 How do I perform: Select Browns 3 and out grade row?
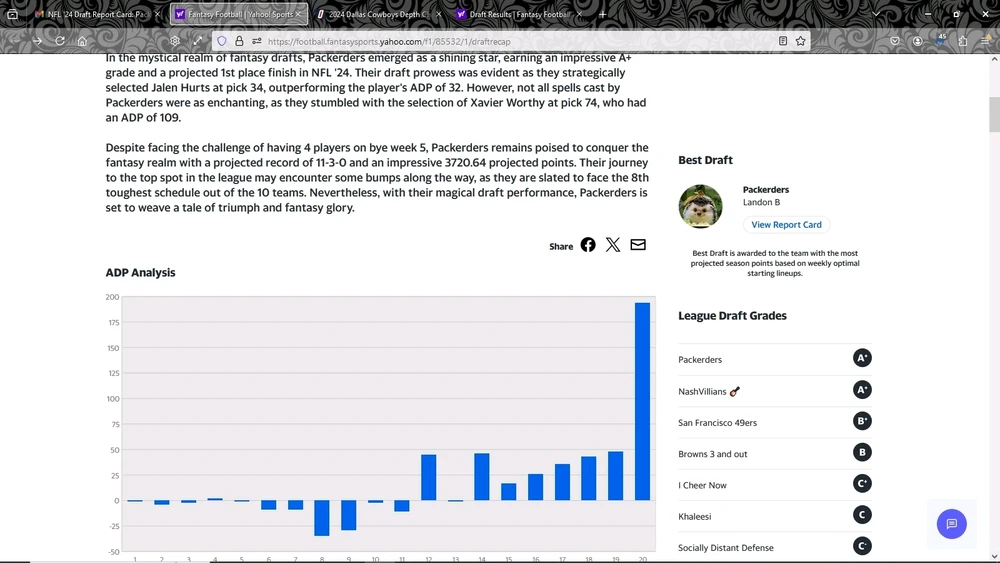coord(775,453)
